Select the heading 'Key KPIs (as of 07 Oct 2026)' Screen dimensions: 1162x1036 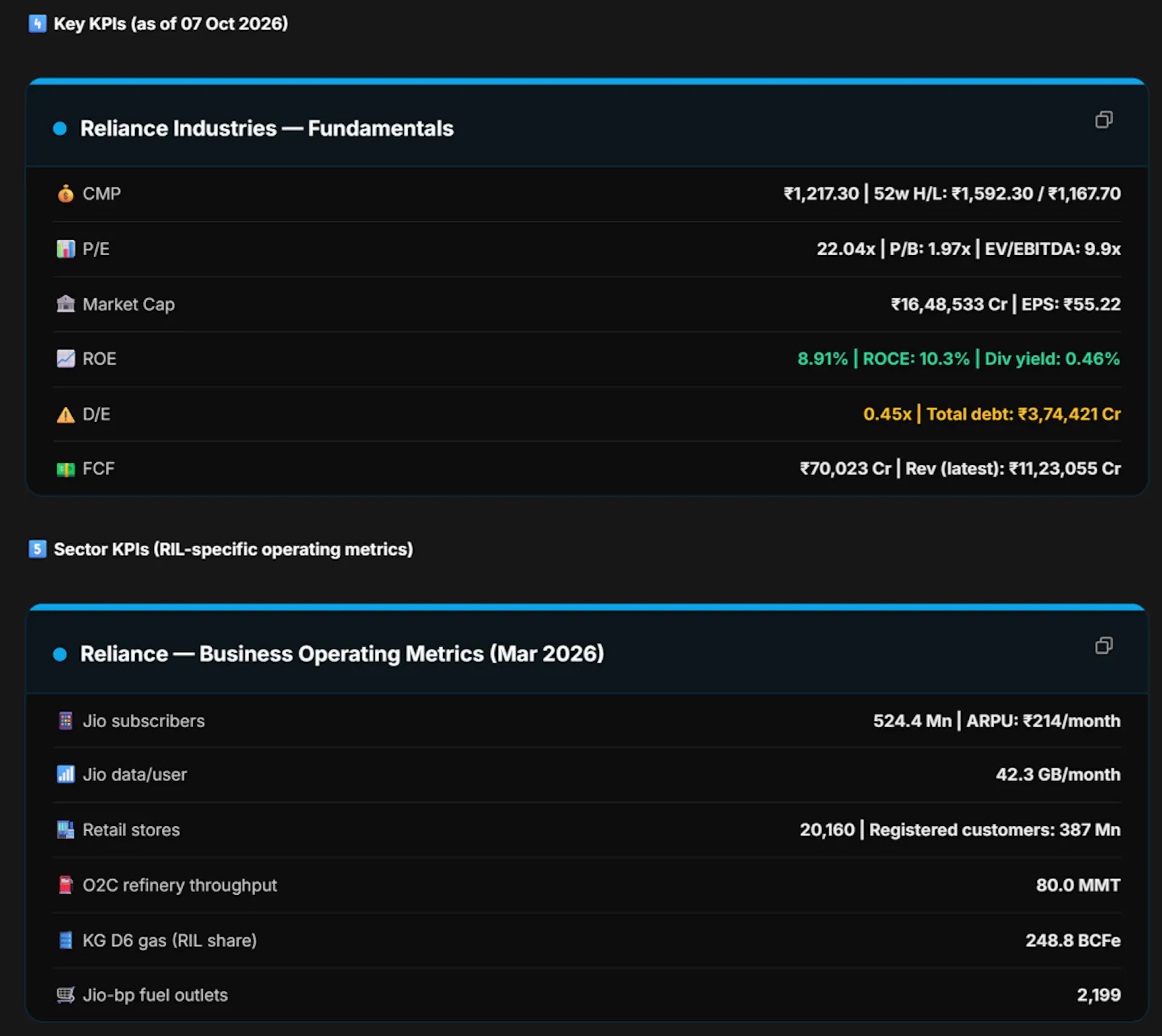[171, 24]
